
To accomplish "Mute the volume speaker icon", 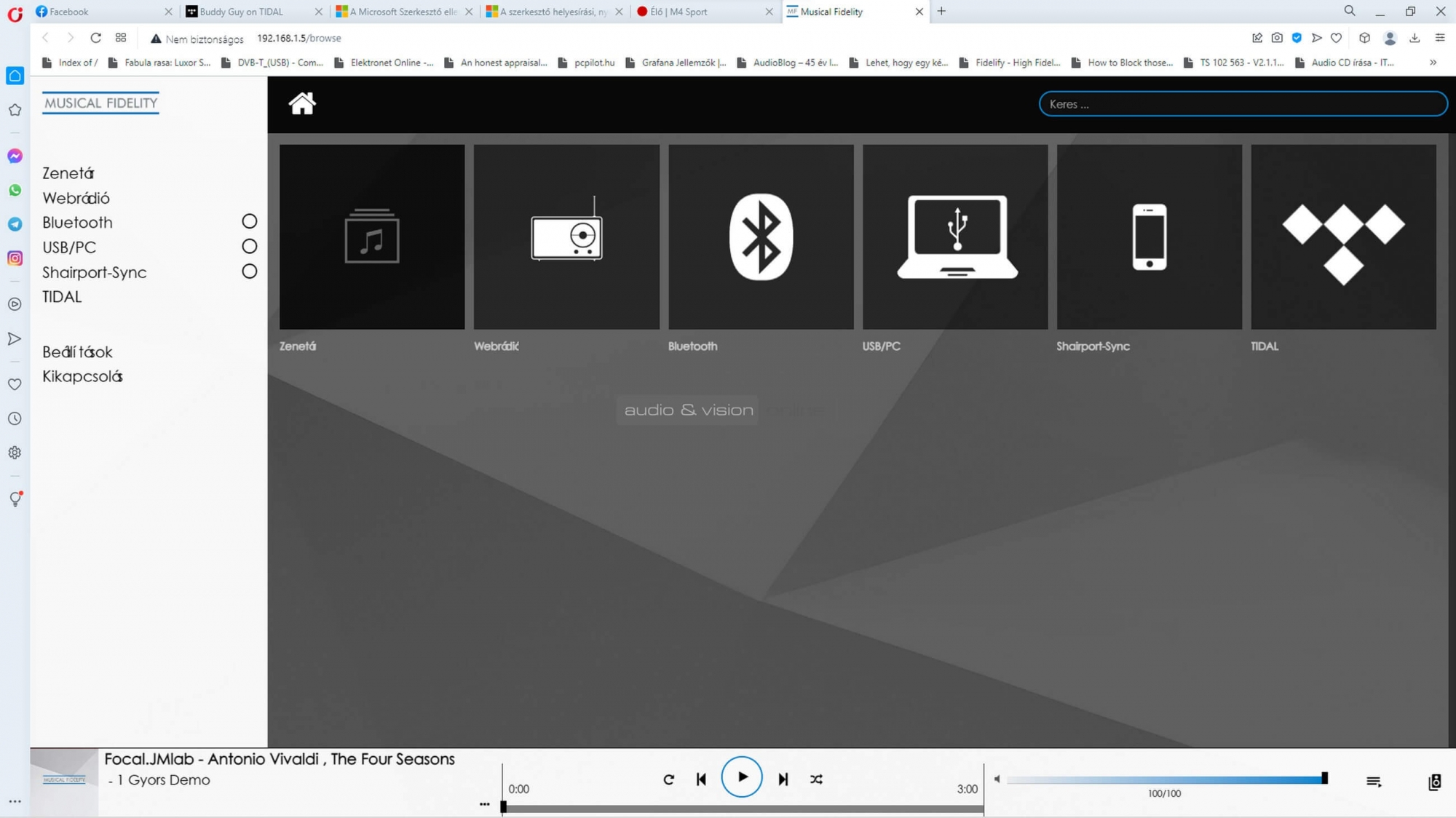I will (x=997, y=779).
